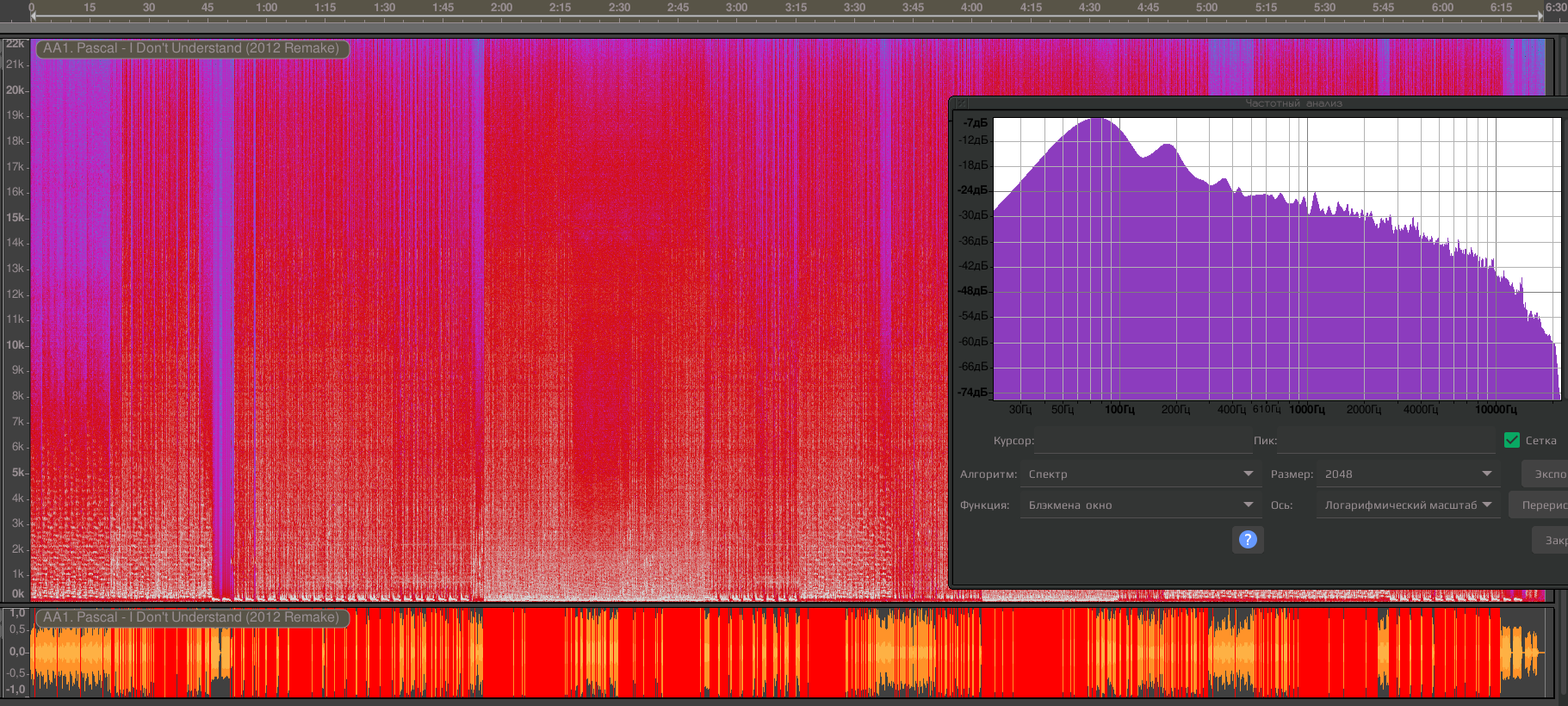
Task: Click the -24дБ label on graph axis
Action: click(974, 190)
